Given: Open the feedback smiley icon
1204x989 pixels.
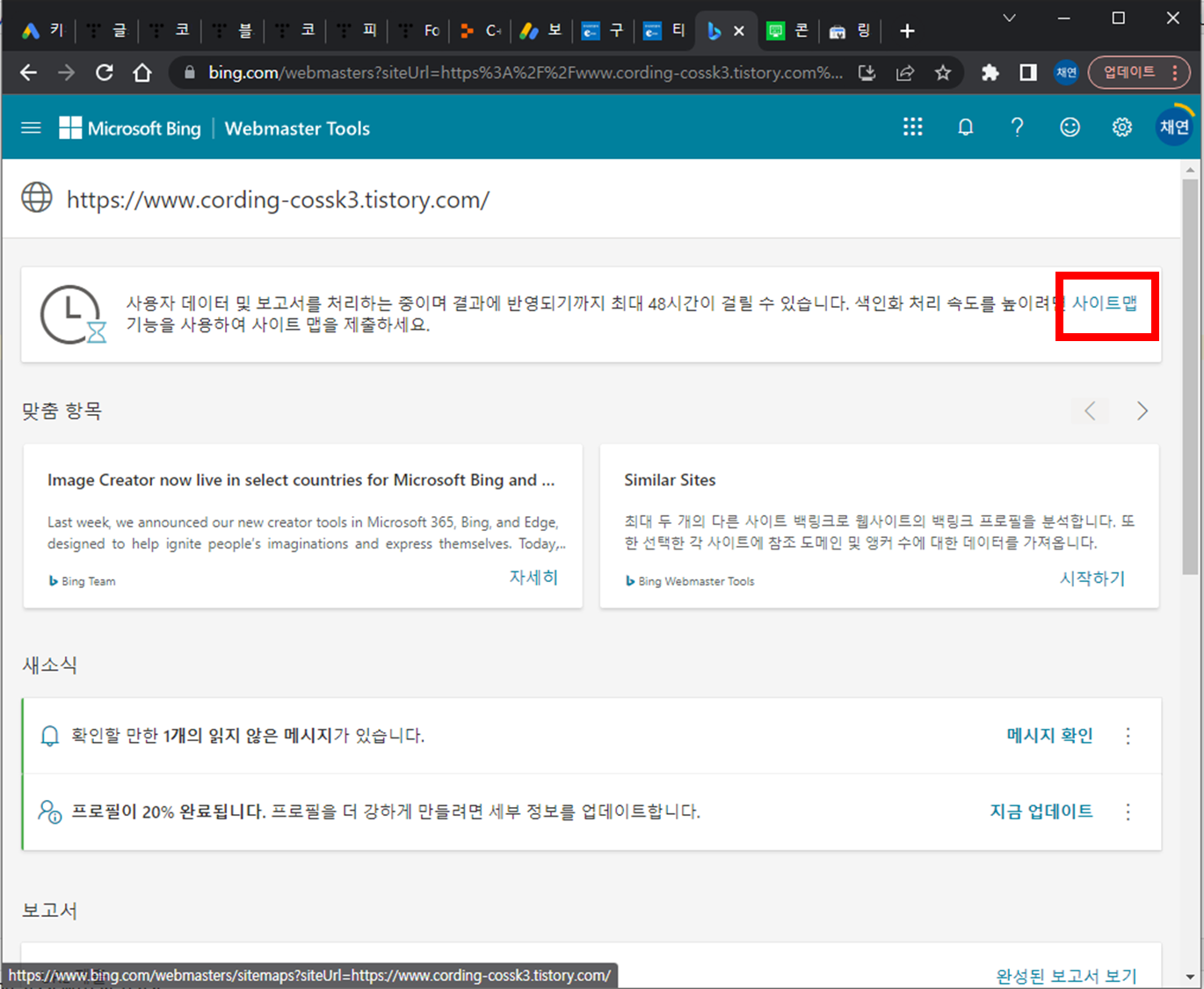Looking at the screenshot, I should [1070, 127].
